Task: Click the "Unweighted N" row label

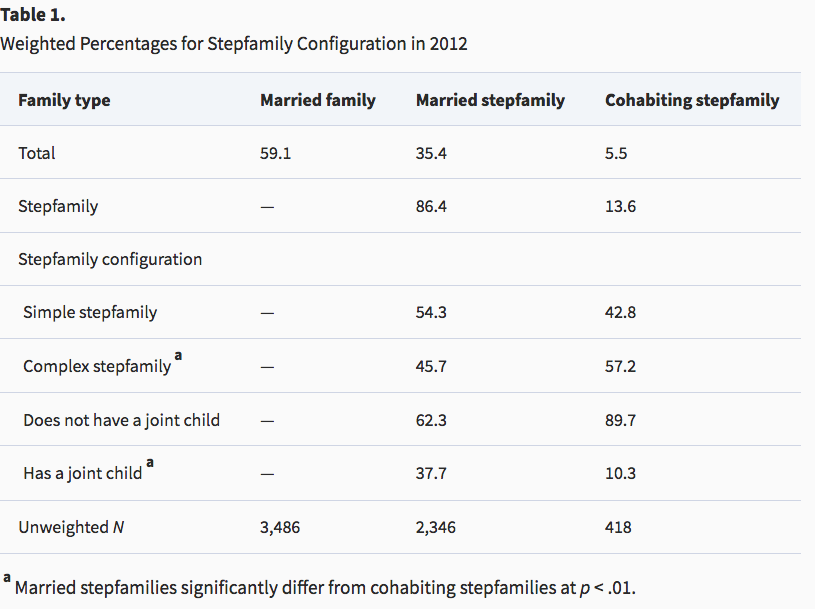Action: click(71, 527)
